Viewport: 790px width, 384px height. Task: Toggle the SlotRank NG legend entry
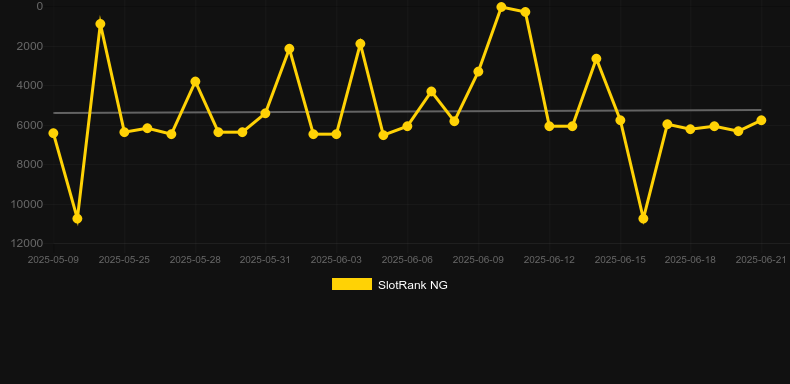(x=389, y=285)
